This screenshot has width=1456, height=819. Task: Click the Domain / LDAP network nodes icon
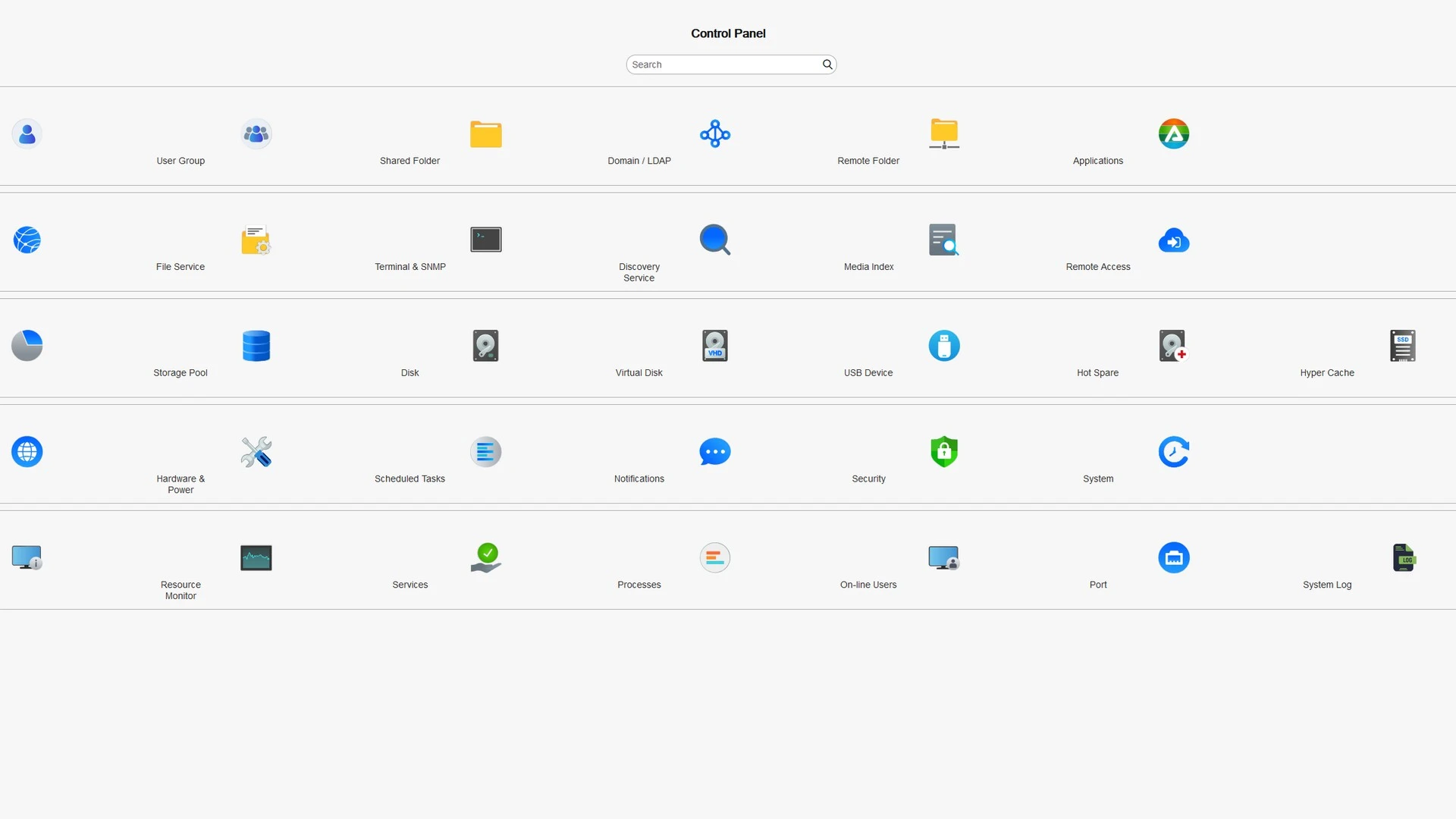coord(715,134)
